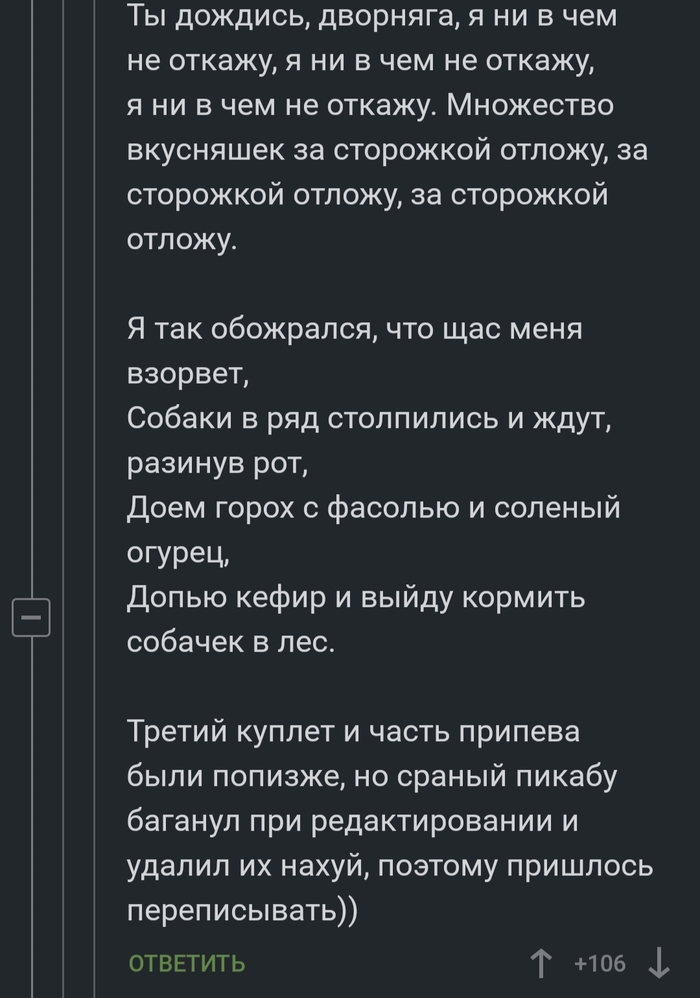This screenshot has width=700, height=998.
Task: Click the phrase "собачек в лес."
Action: [232, 643]
